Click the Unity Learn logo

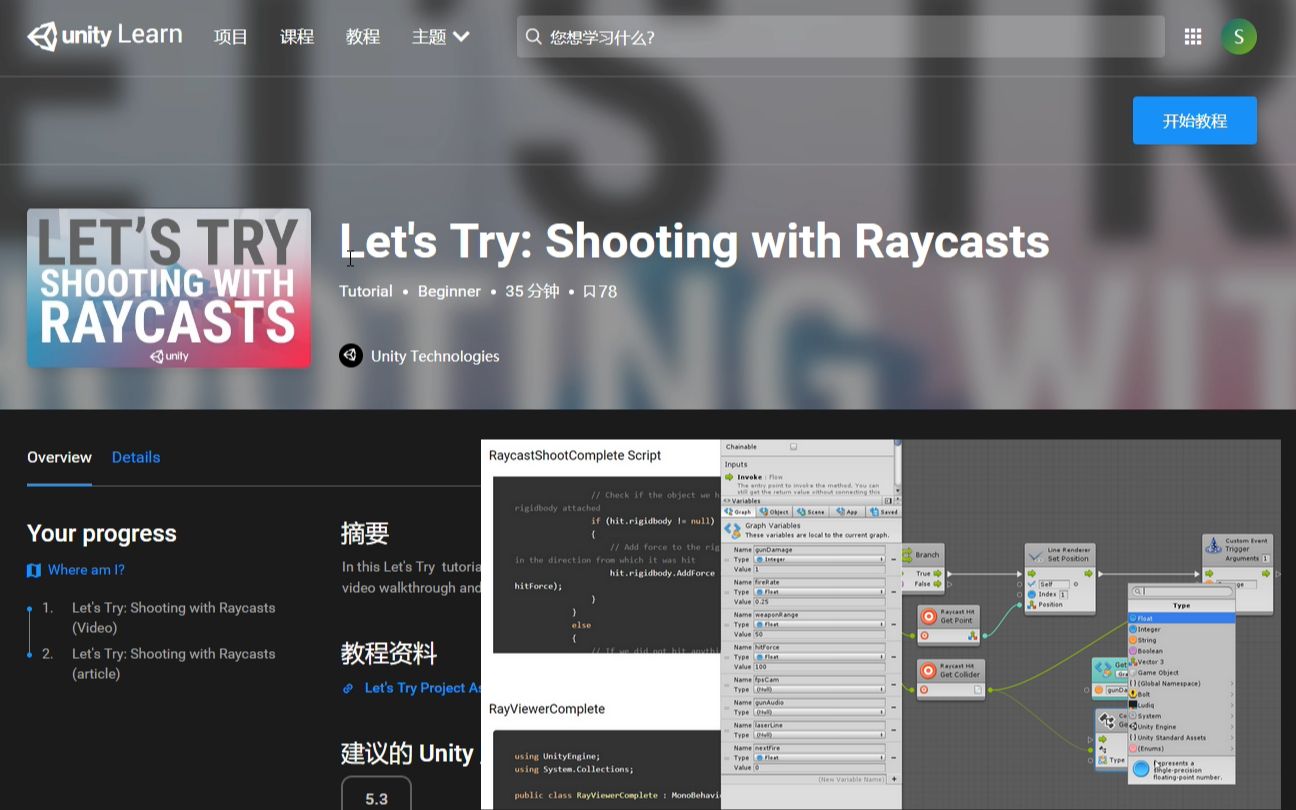click(104, 35)
